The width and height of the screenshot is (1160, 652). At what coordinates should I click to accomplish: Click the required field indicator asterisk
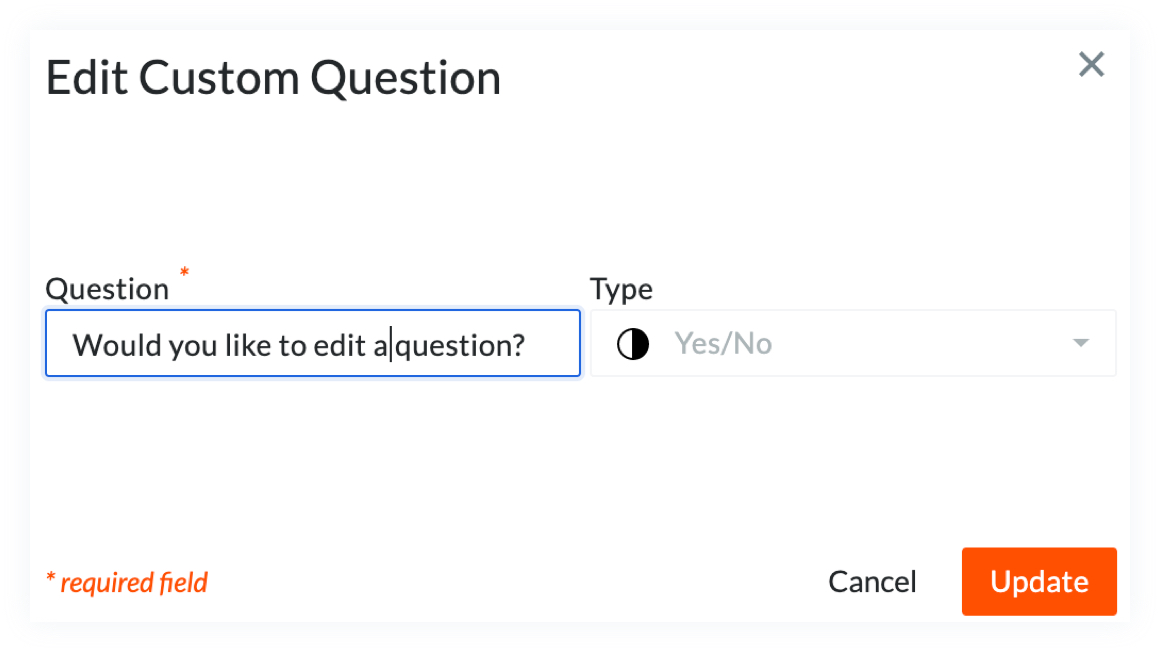point(49,578)
